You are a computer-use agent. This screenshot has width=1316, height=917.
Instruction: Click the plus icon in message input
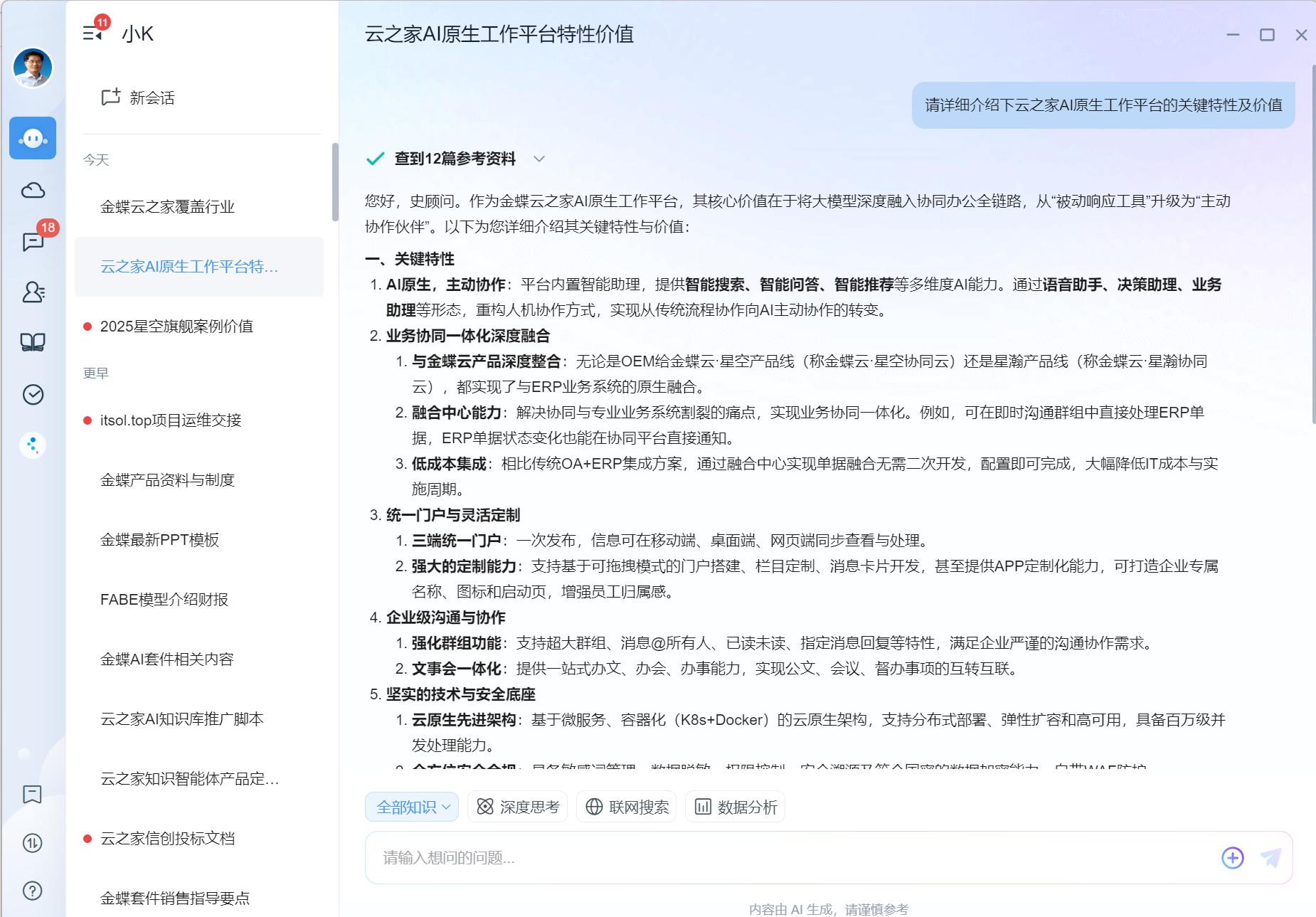pos(1233,858)
